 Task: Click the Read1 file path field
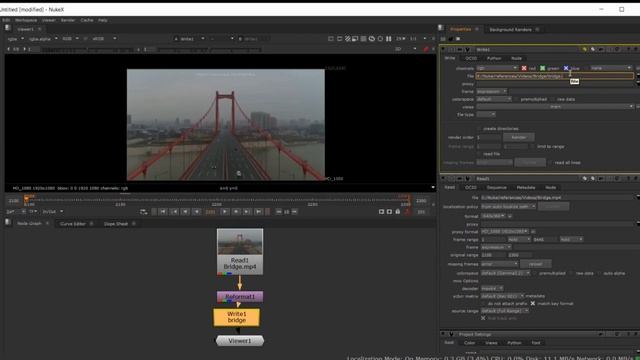(557, 198)
